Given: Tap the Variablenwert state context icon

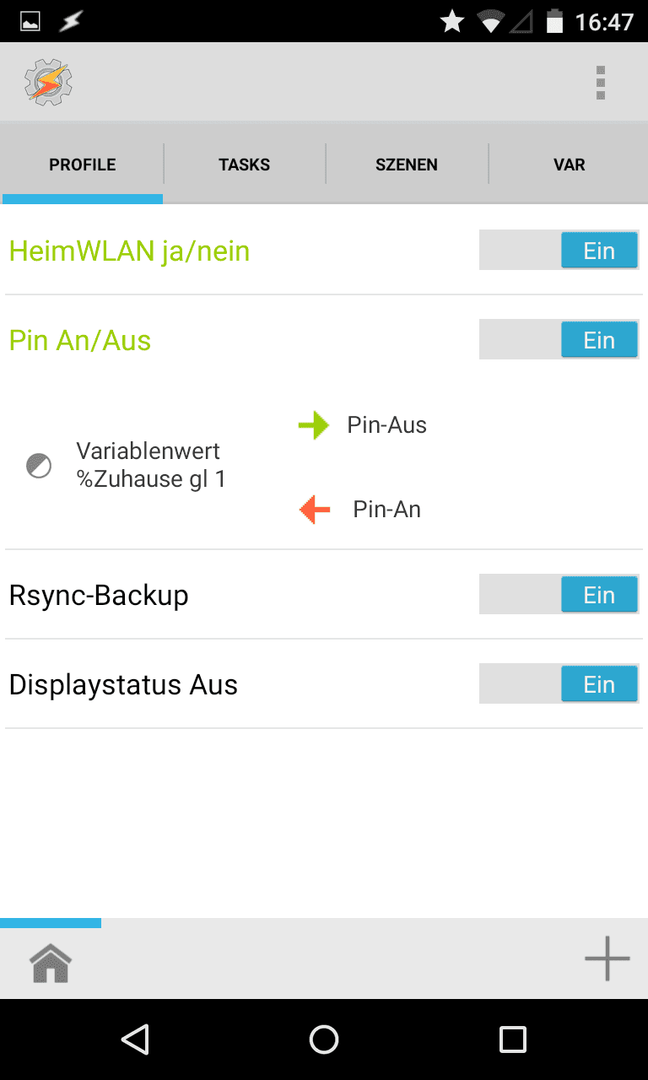Looking at the screenshot, I should 39,466.
